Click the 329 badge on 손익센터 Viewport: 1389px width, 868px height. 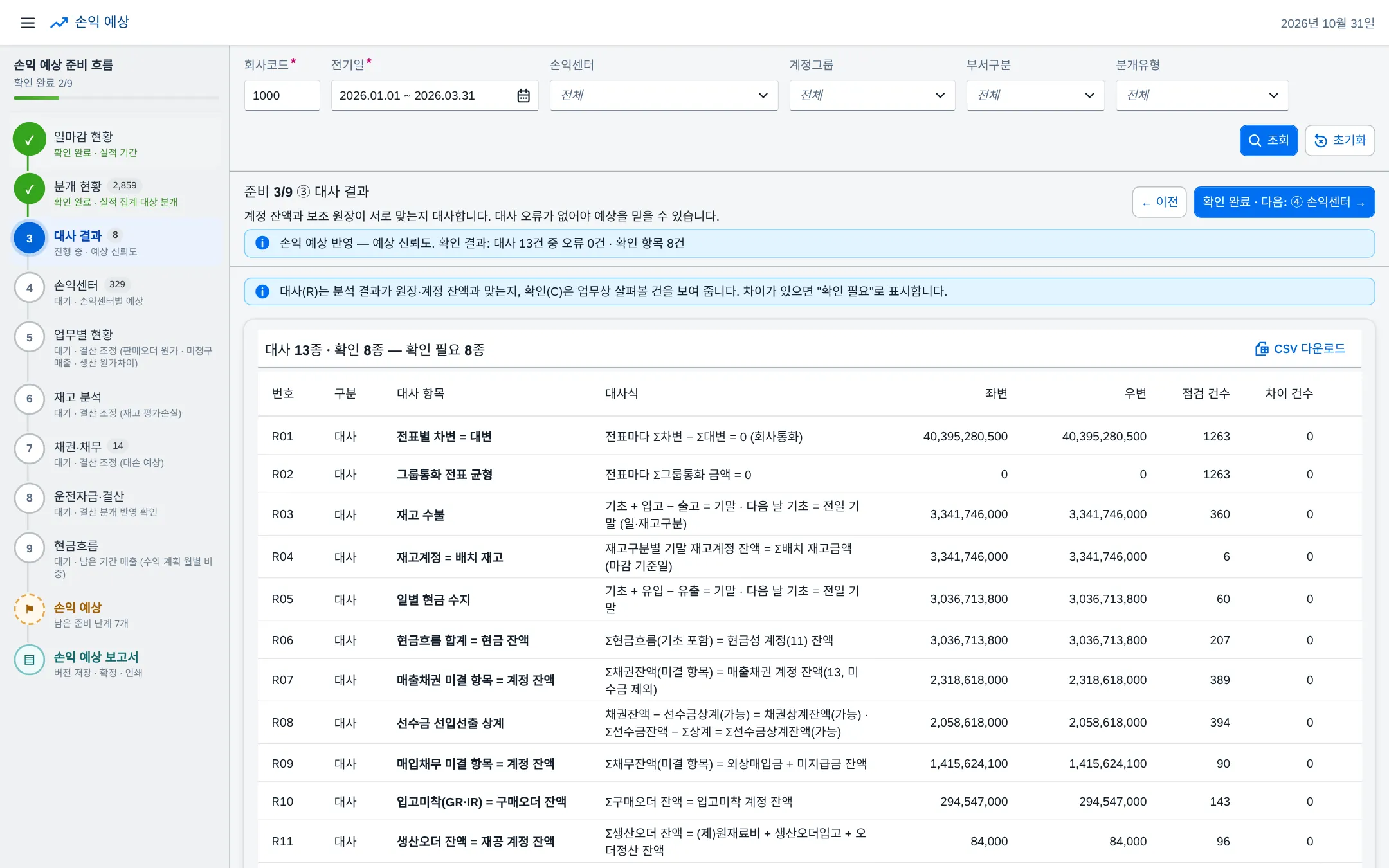tap(117, 285)
